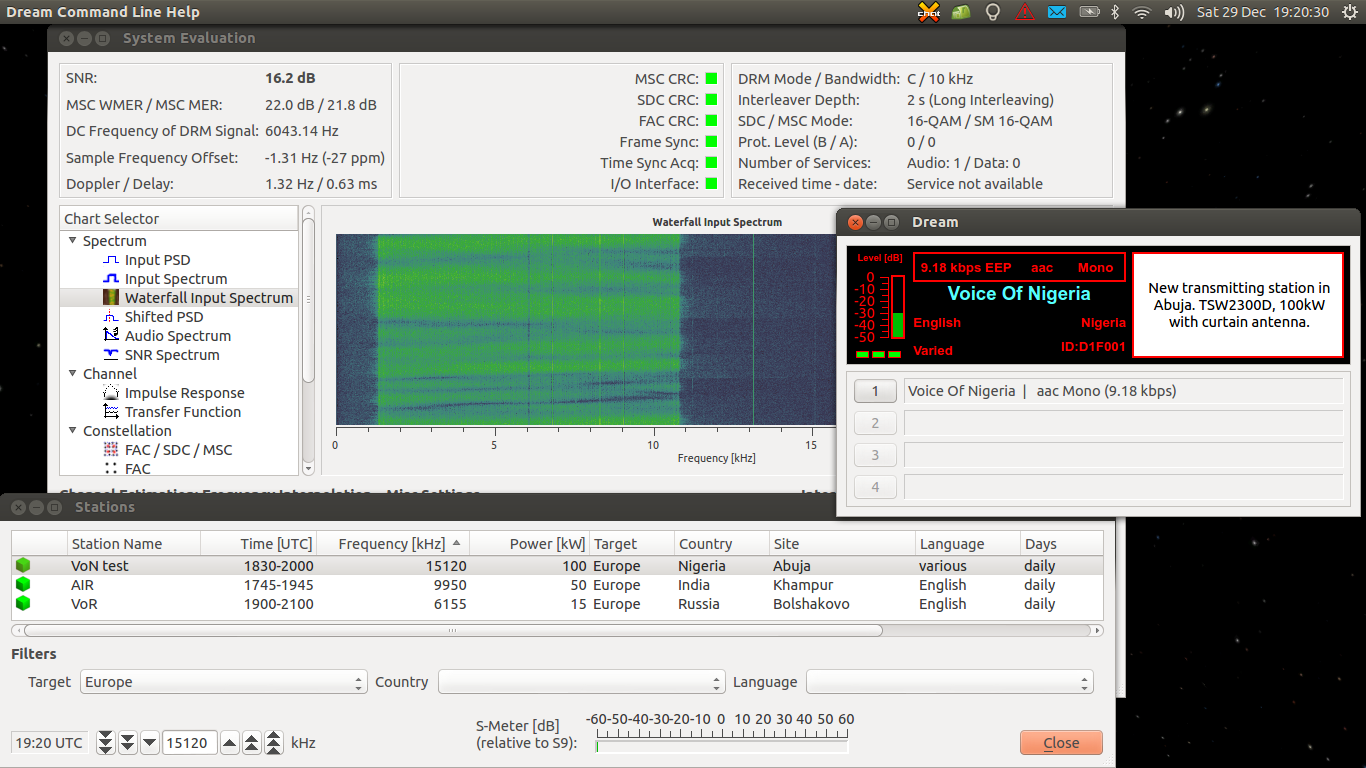Open the red warning triangle indicator
Viewport: 1366px width, 768px height.
click(1025, 12)
